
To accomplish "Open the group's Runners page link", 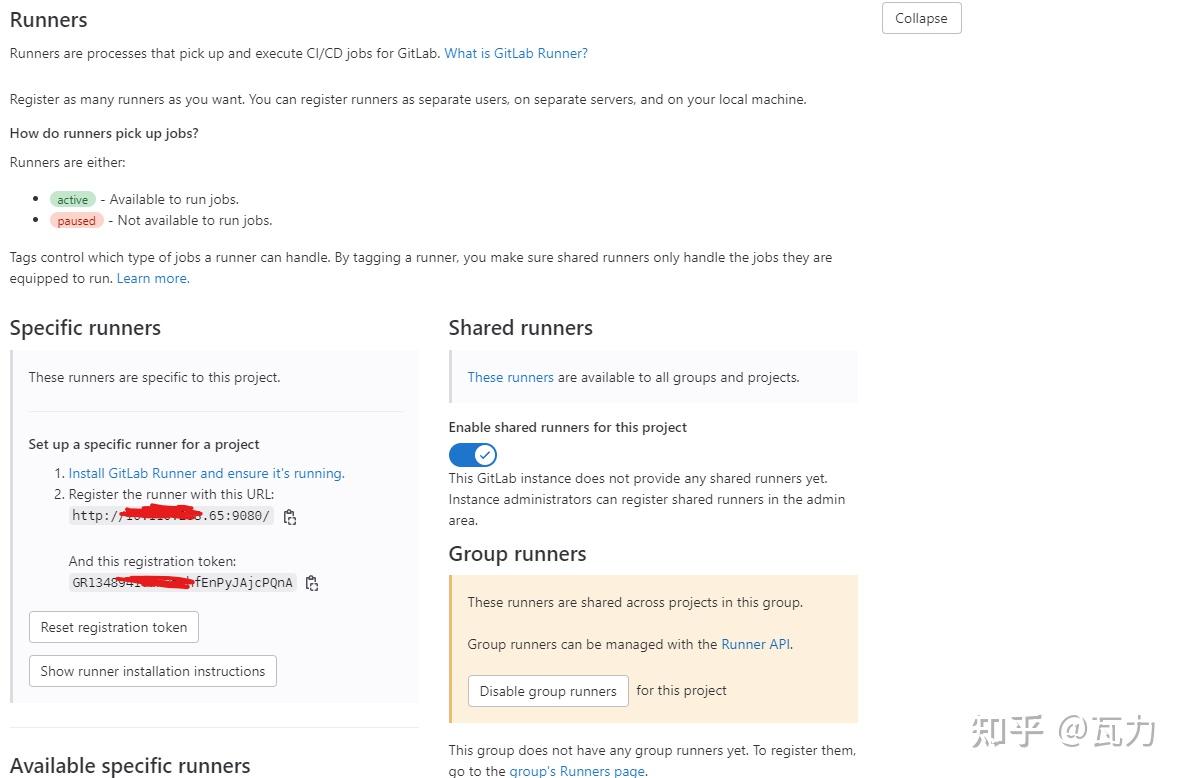I will (x=577, y=771).
